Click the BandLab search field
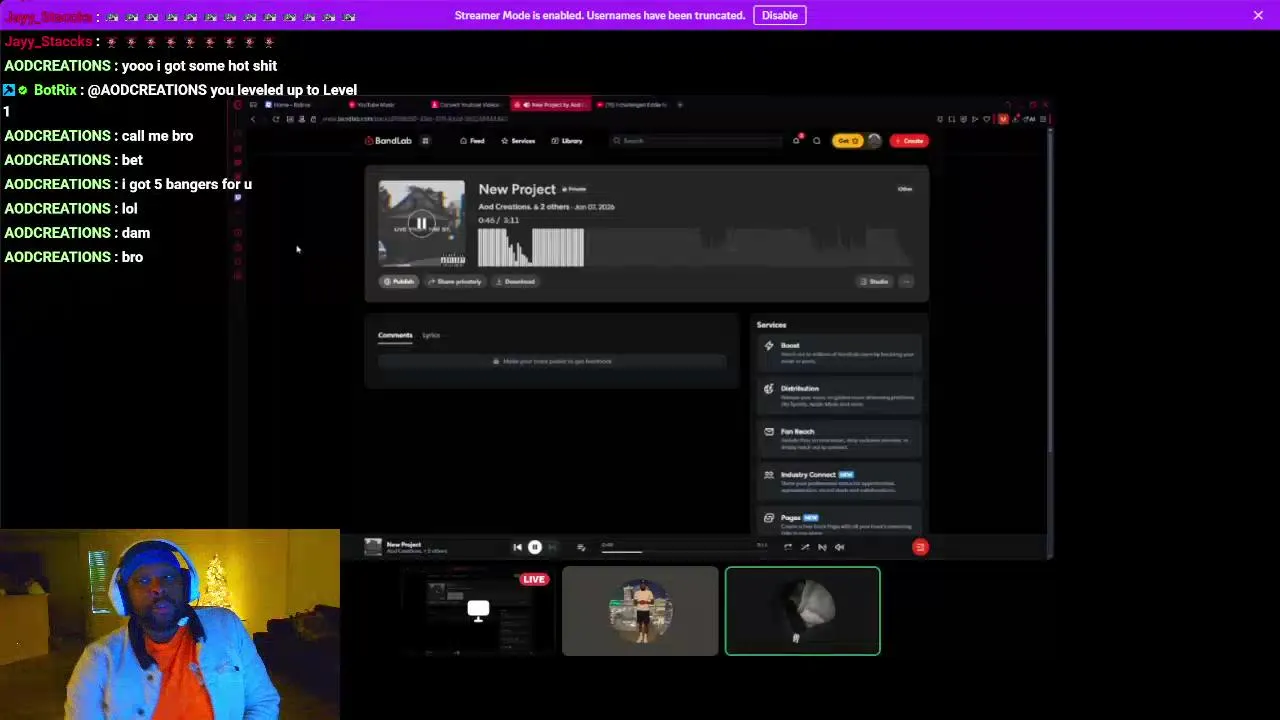 click(x=696, y=141)
